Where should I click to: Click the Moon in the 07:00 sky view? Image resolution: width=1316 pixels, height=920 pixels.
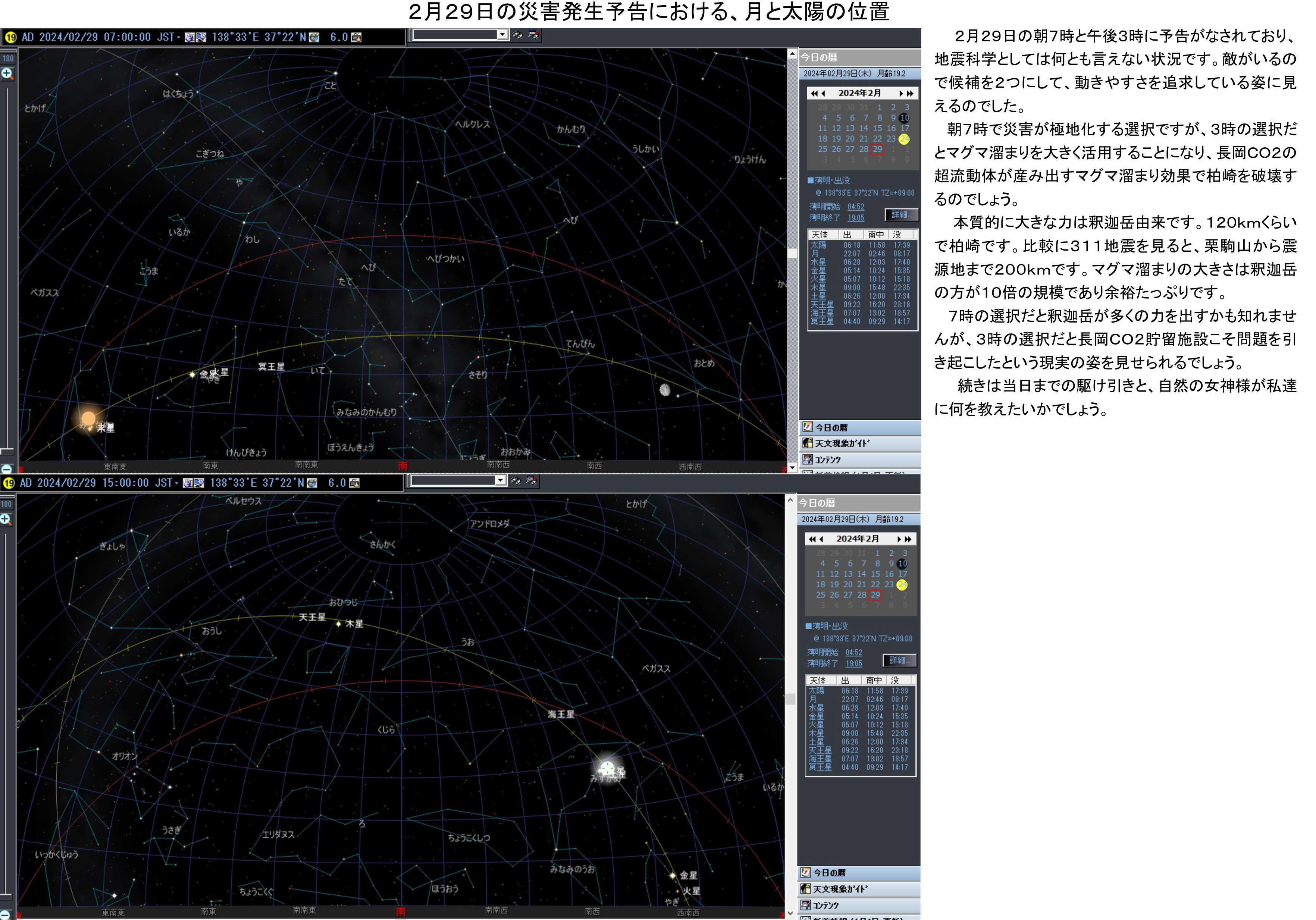[x=665, y=390]
